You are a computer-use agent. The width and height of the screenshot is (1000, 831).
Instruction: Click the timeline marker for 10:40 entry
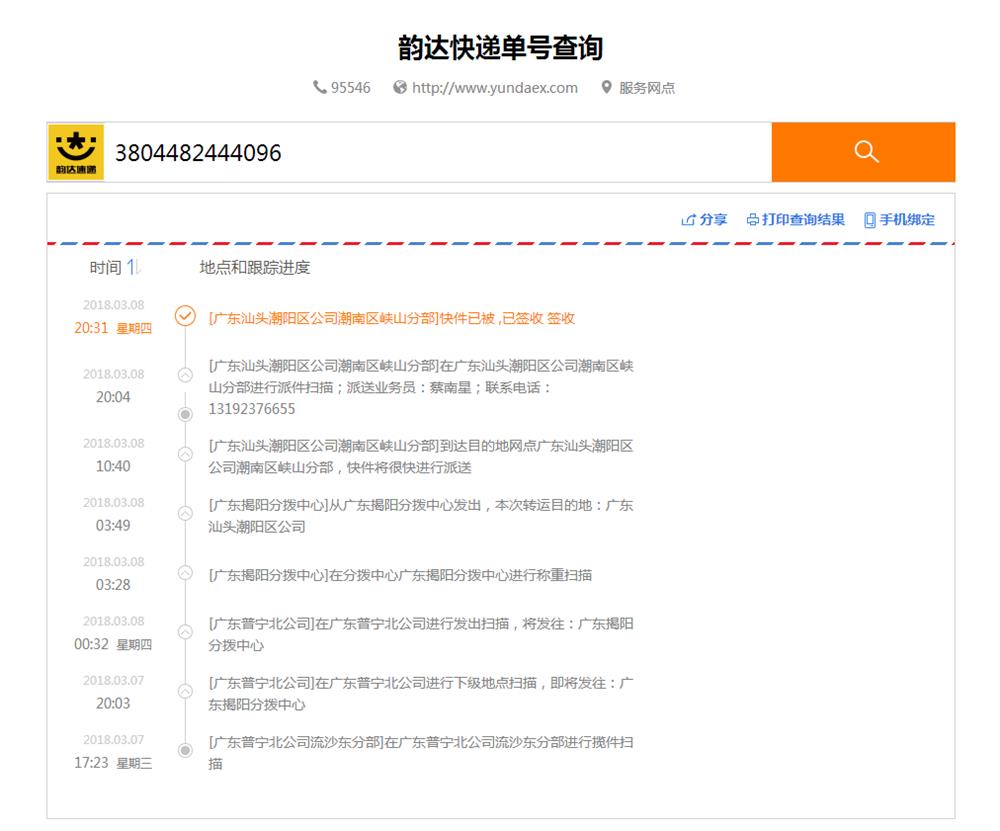coord(185,454)
